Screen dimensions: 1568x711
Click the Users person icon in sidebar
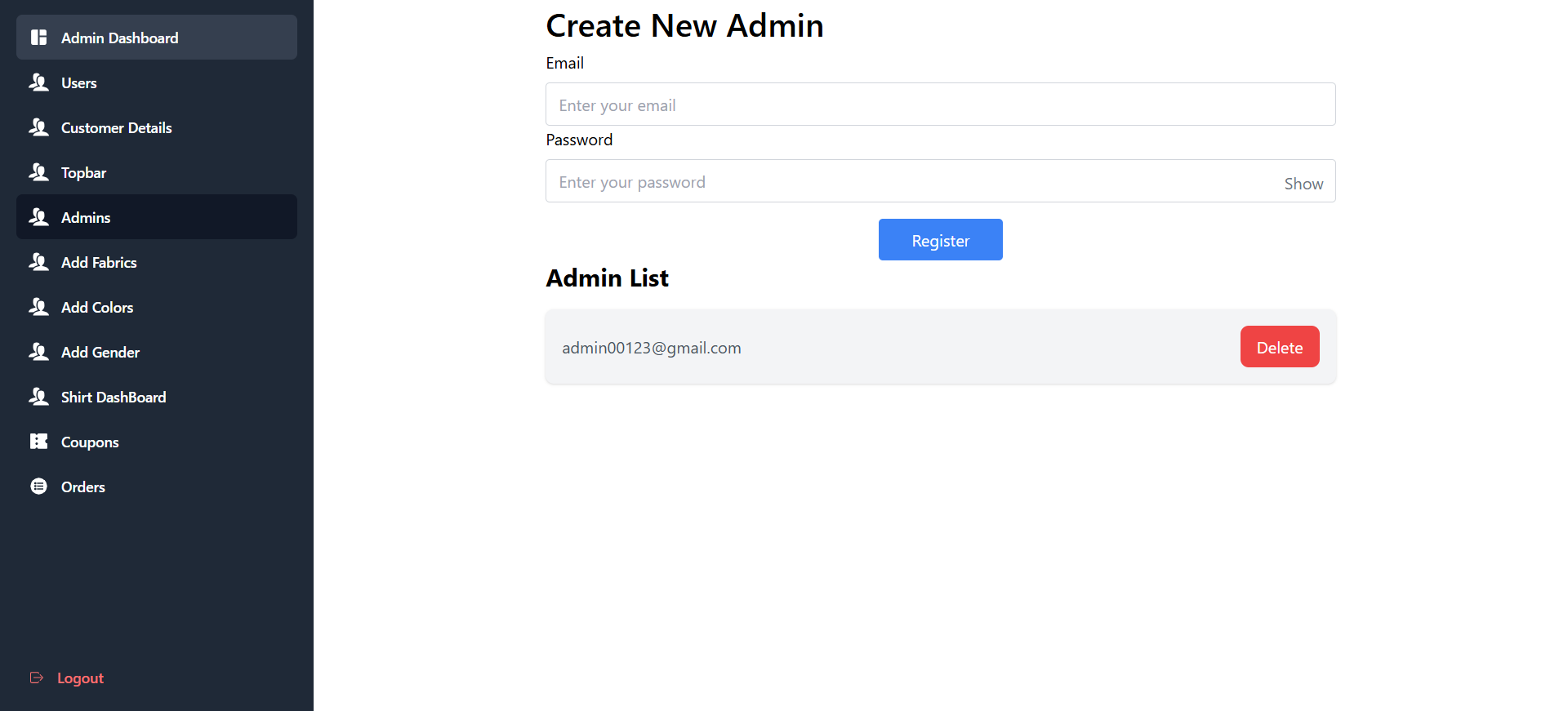(x=38, y=82)
